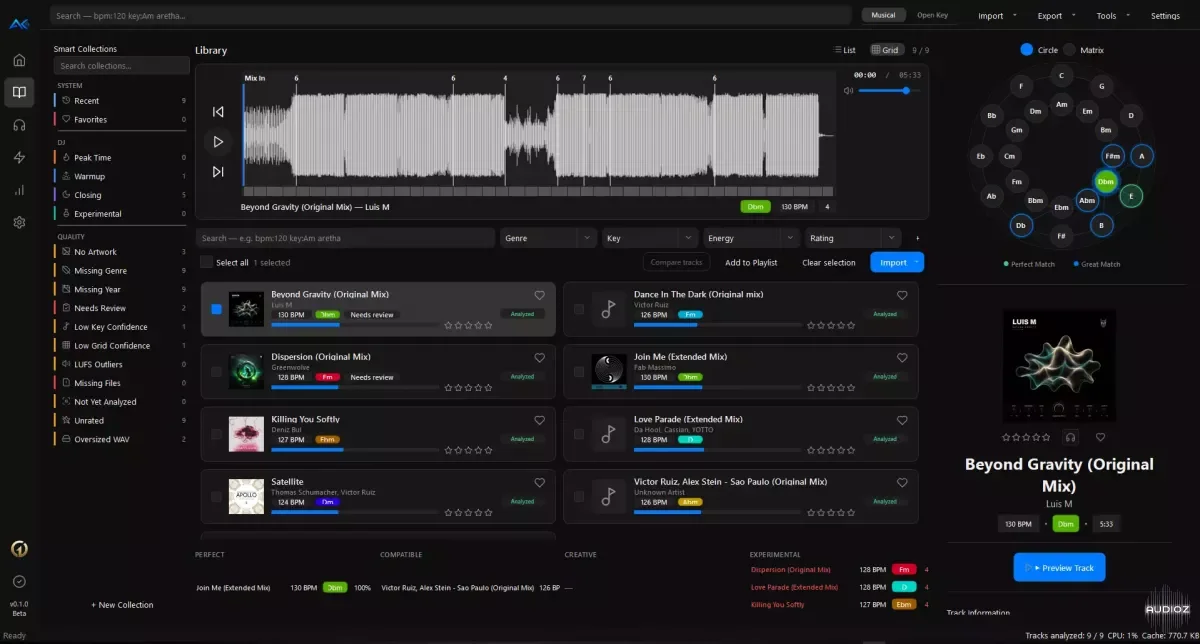Check the Join Me (Extended Mix) checkbox

(x=579, y=371)
